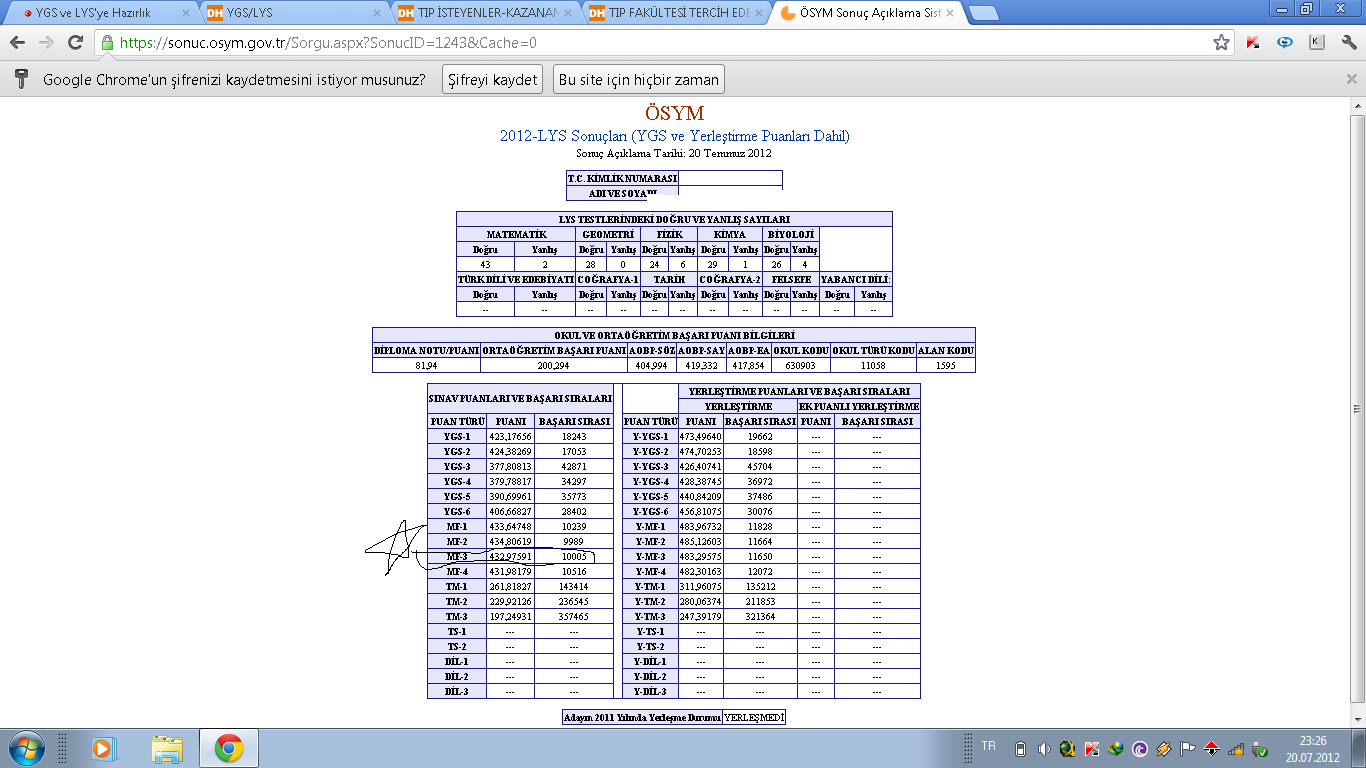Open Internet Download Manager tray icon
The width and height of the screenshot is (1366, 768).
1115,748
